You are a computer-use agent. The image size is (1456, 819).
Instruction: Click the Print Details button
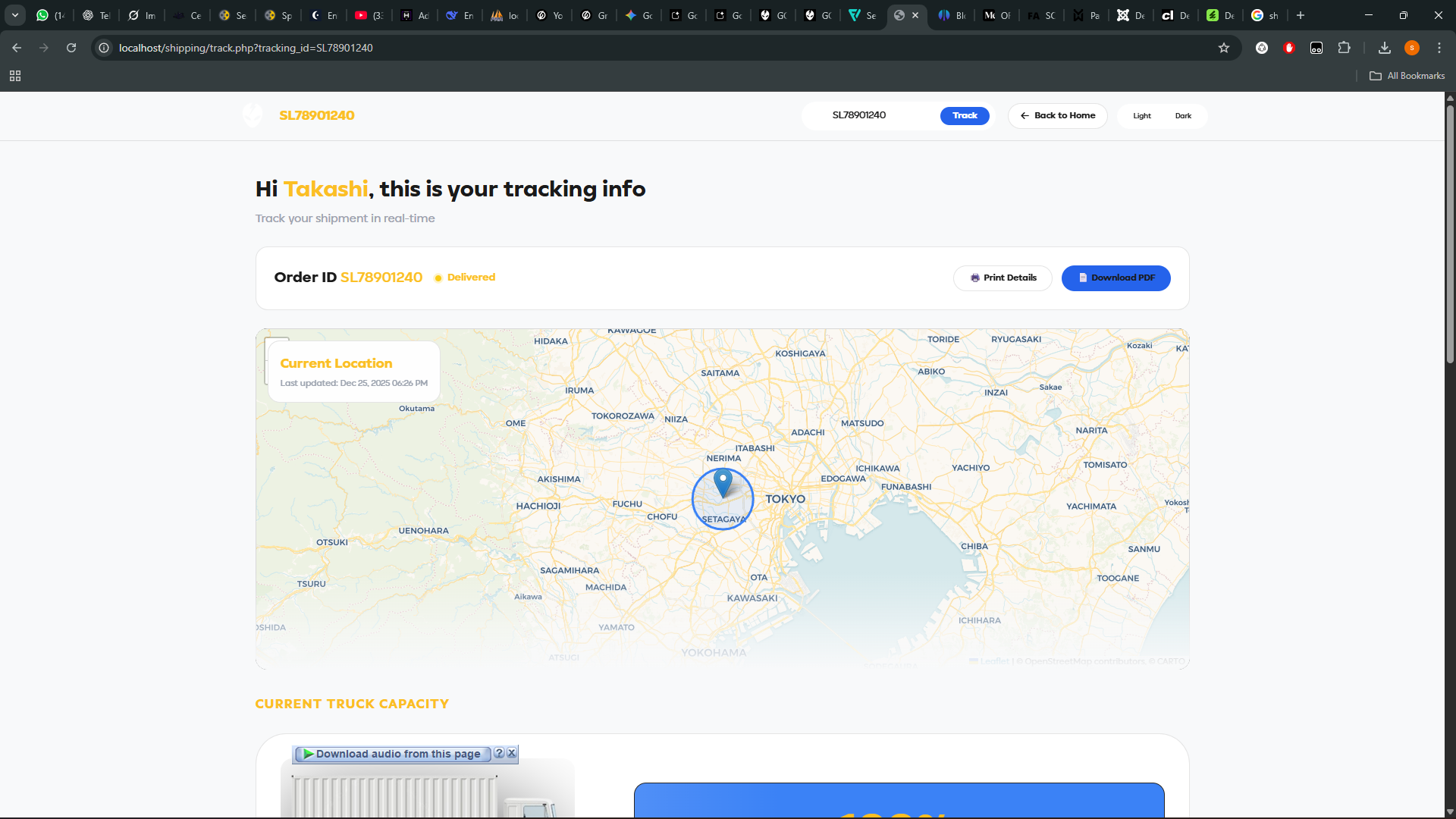pyautogui.click(x=1002, y=278)
